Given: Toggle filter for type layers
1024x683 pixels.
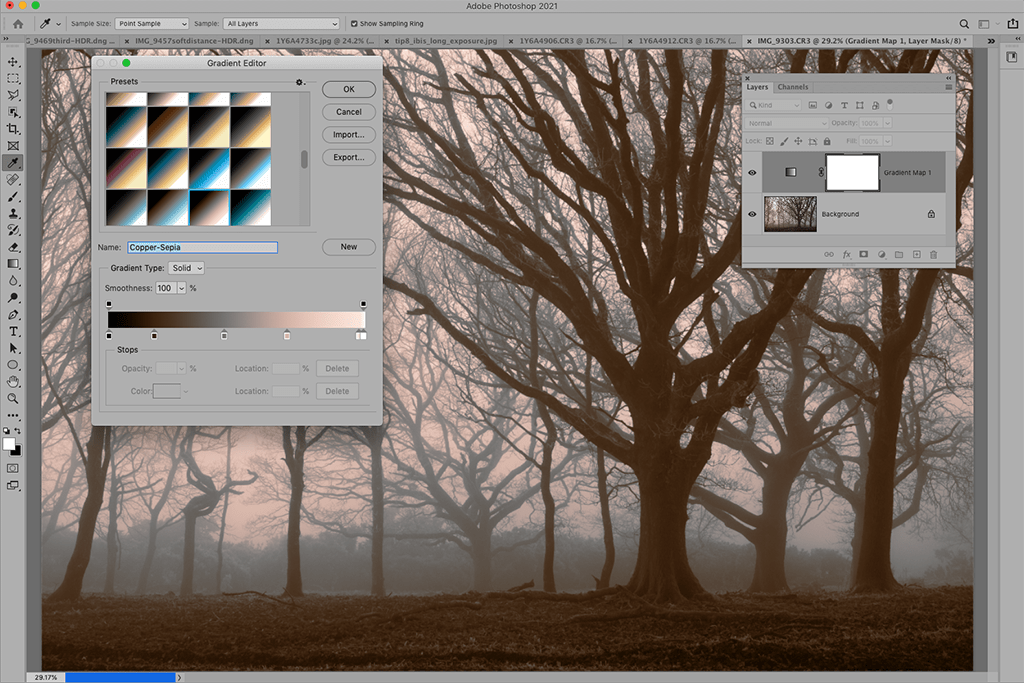Looking at the screenshot, I should coord(844,105).
